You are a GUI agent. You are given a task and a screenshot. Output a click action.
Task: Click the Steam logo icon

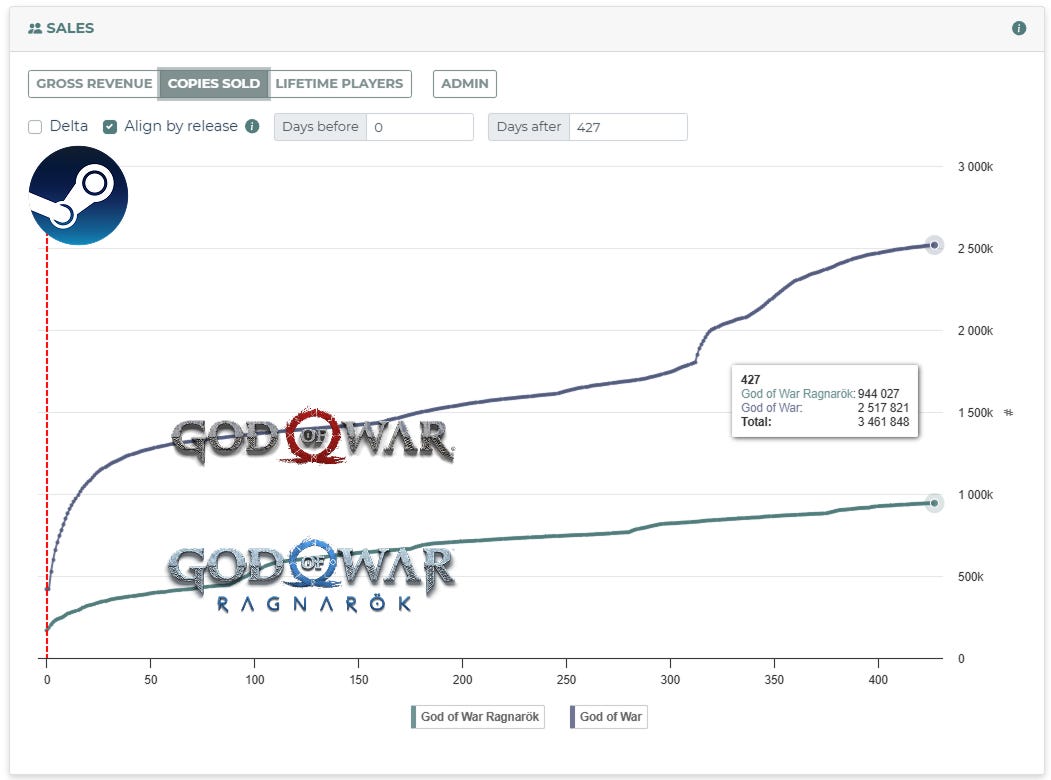[76, 195]
